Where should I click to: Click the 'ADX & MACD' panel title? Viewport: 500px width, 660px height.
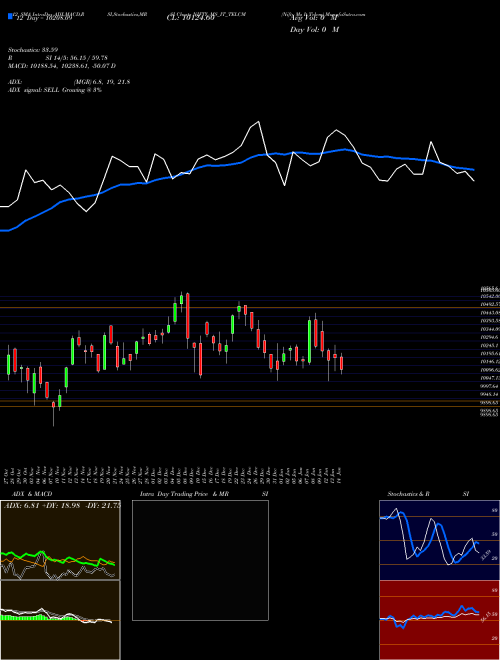pyautogui.click(x=32, y=494)
